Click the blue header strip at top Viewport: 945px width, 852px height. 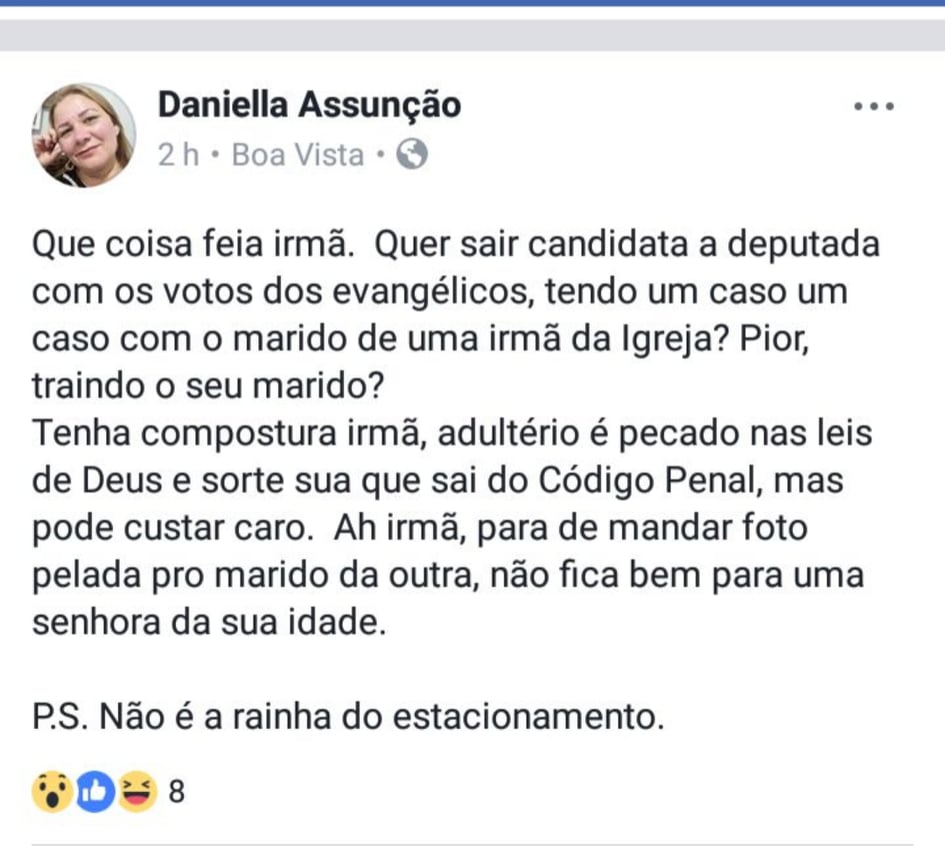(472, 4)
